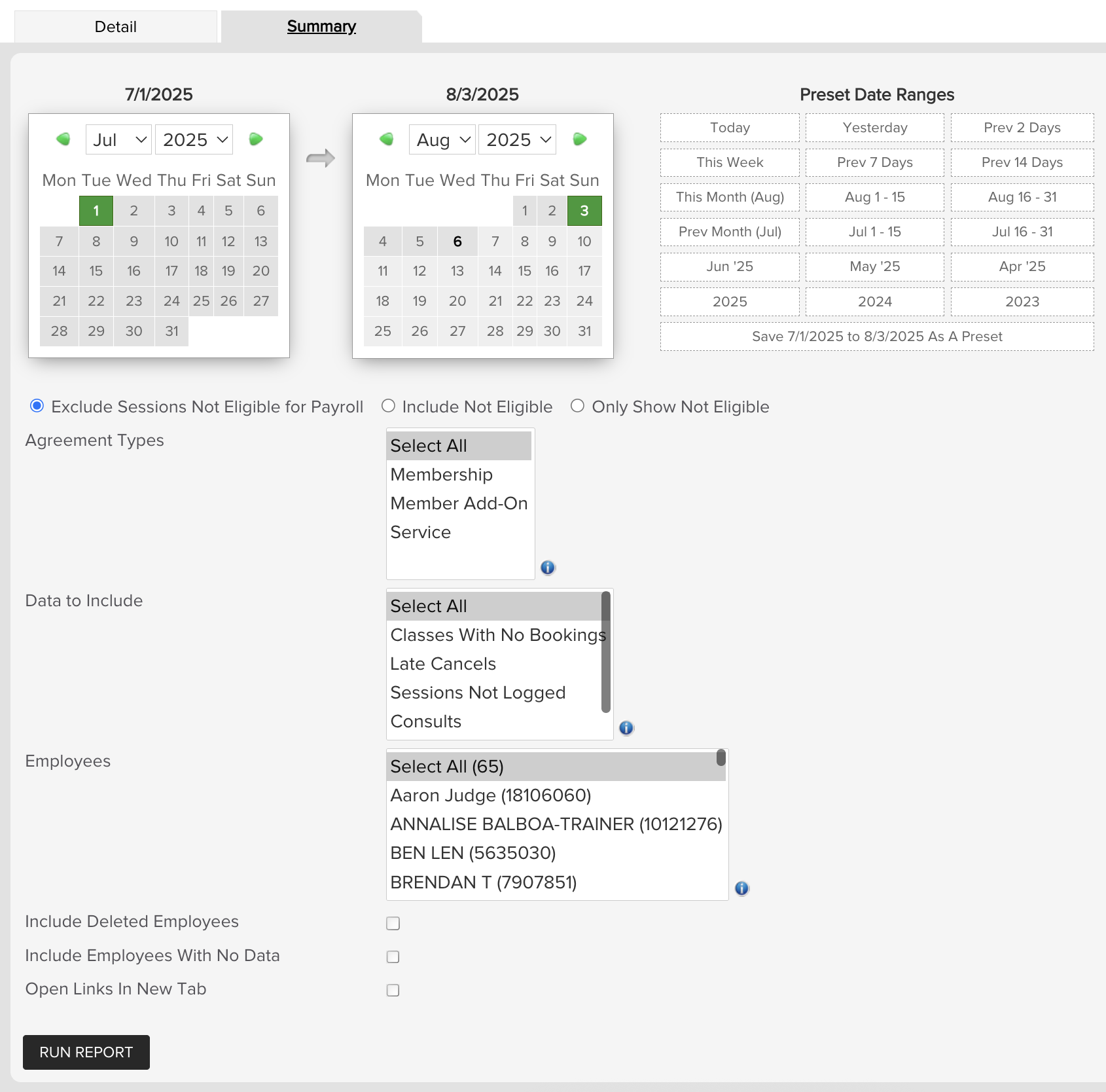
Task: Select Sessions Not Logged option
Action: [494, 693]
